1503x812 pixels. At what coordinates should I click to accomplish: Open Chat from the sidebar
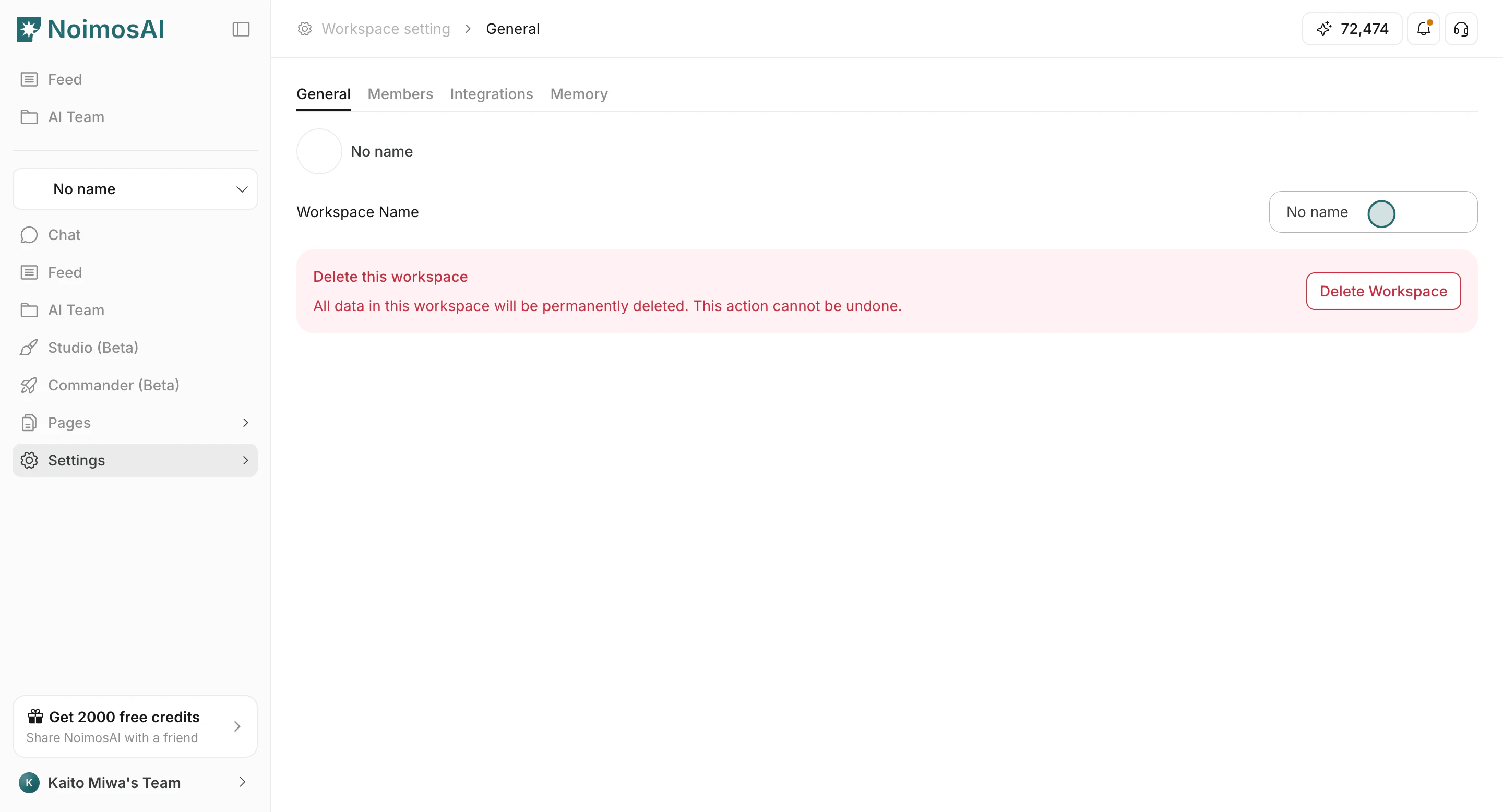(x=64, y=235)
